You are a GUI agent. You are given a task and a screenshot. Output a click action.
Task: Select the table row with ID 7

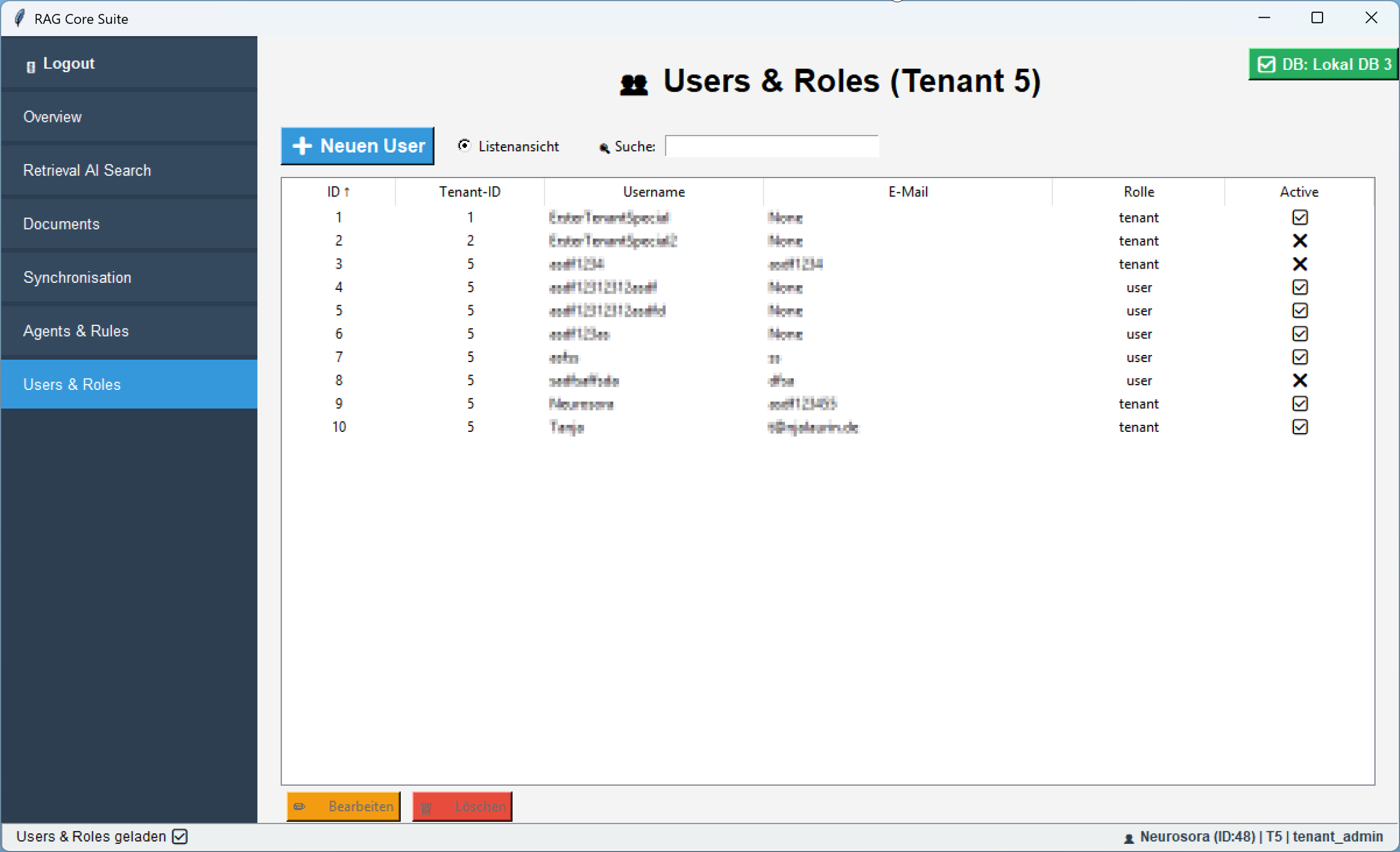[651, 357]
